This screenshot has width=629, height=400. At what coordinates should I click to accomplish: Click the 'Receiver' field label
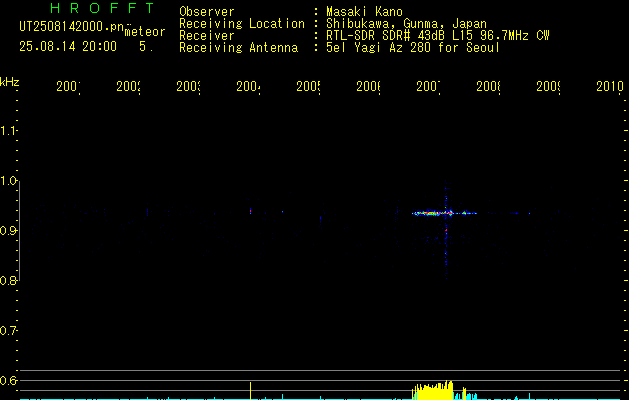pos(207,36)
